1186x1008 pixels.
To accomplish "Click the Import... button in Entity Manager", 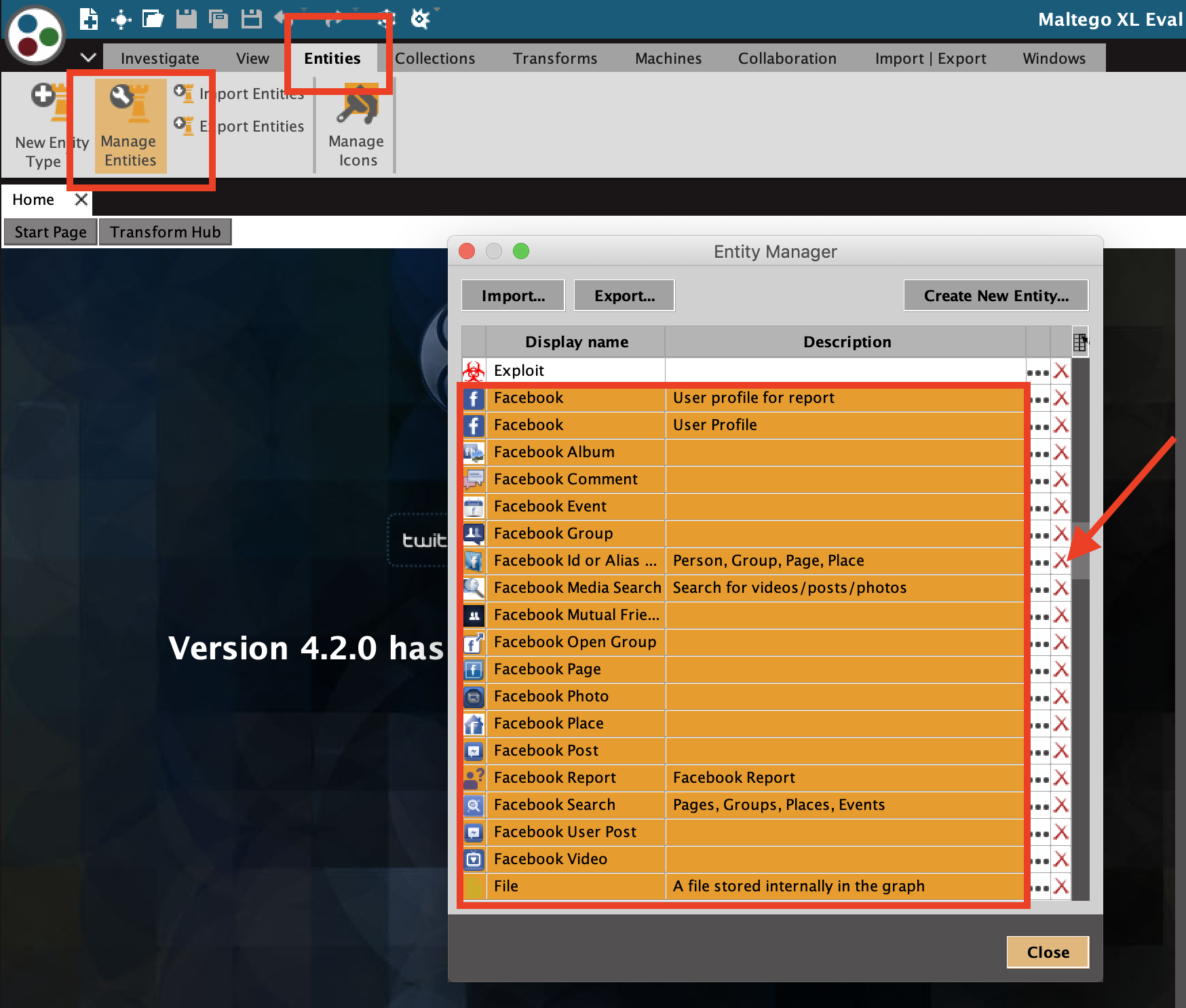I will 513,296.
